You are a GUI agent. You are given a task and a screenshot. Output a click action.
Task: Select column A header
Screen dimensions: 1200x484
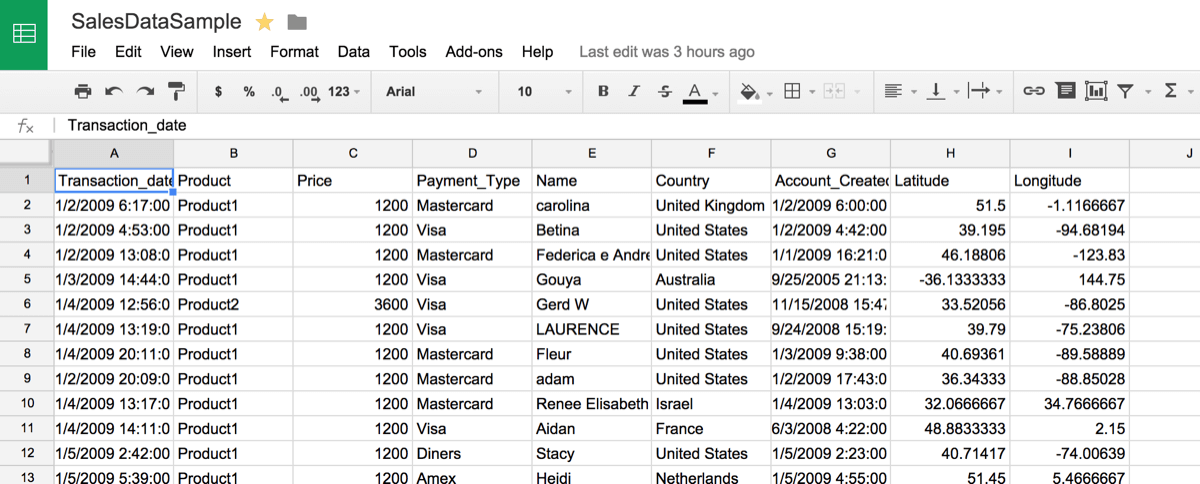coord(114,153)
